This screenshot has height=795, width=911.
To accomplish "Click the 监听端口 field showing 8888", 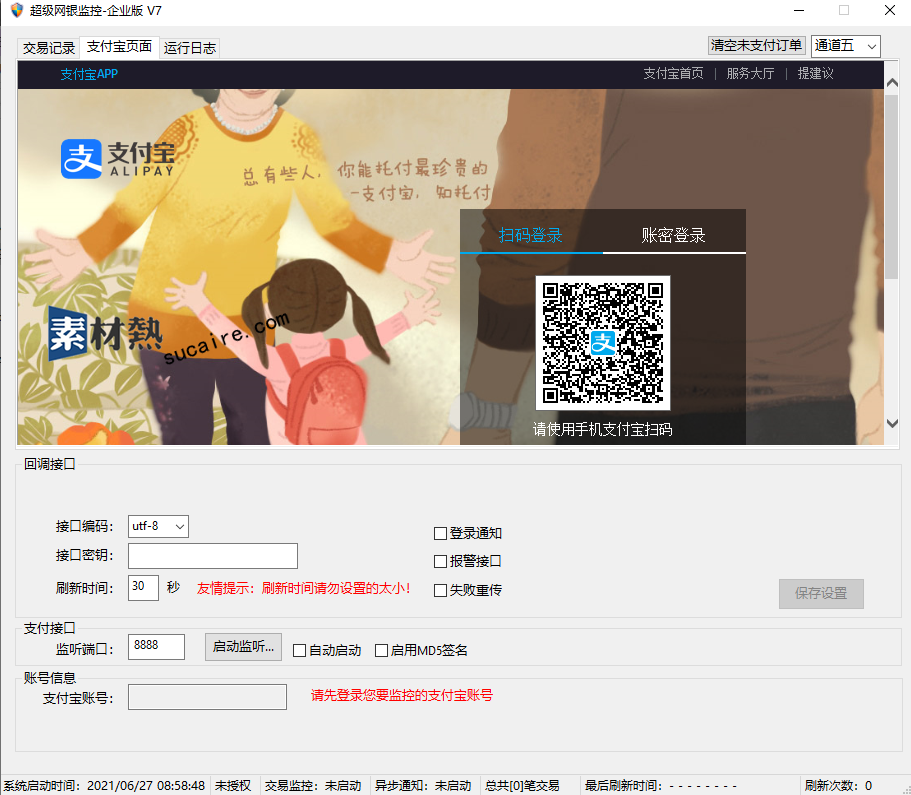I will click(156, 647).
